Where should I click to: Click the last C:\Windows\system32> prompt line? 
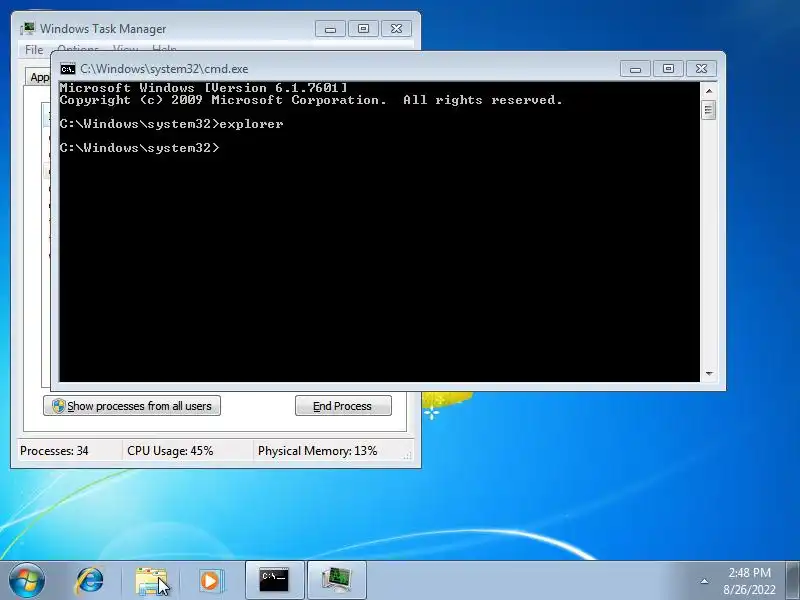tap(139, 148)
